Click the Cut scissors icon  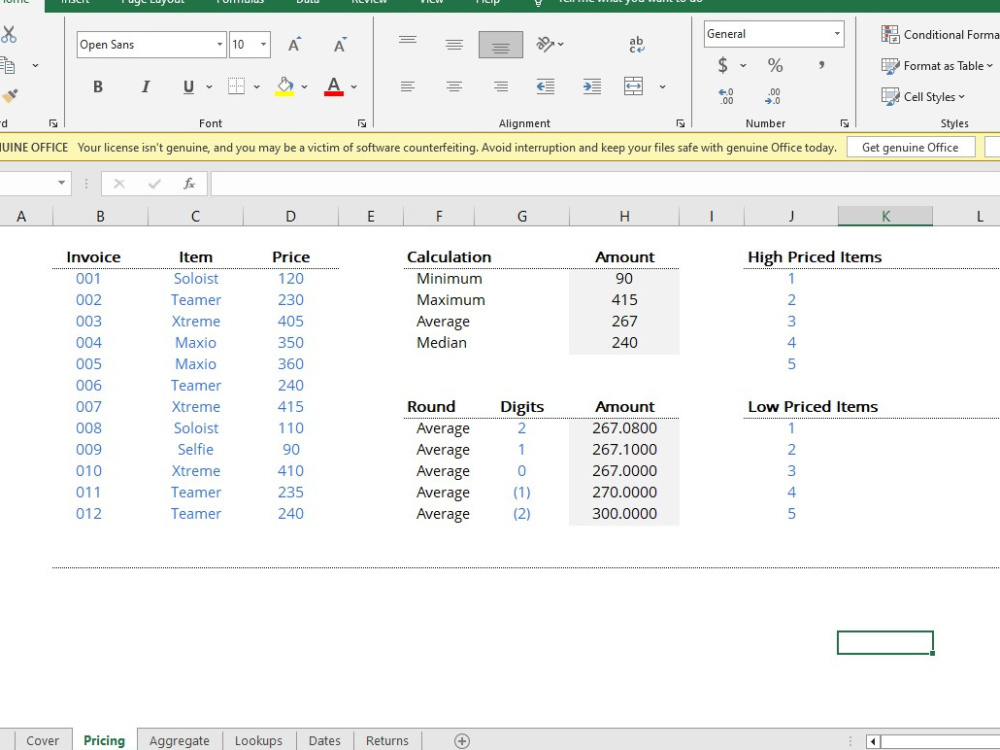point(8,34)
